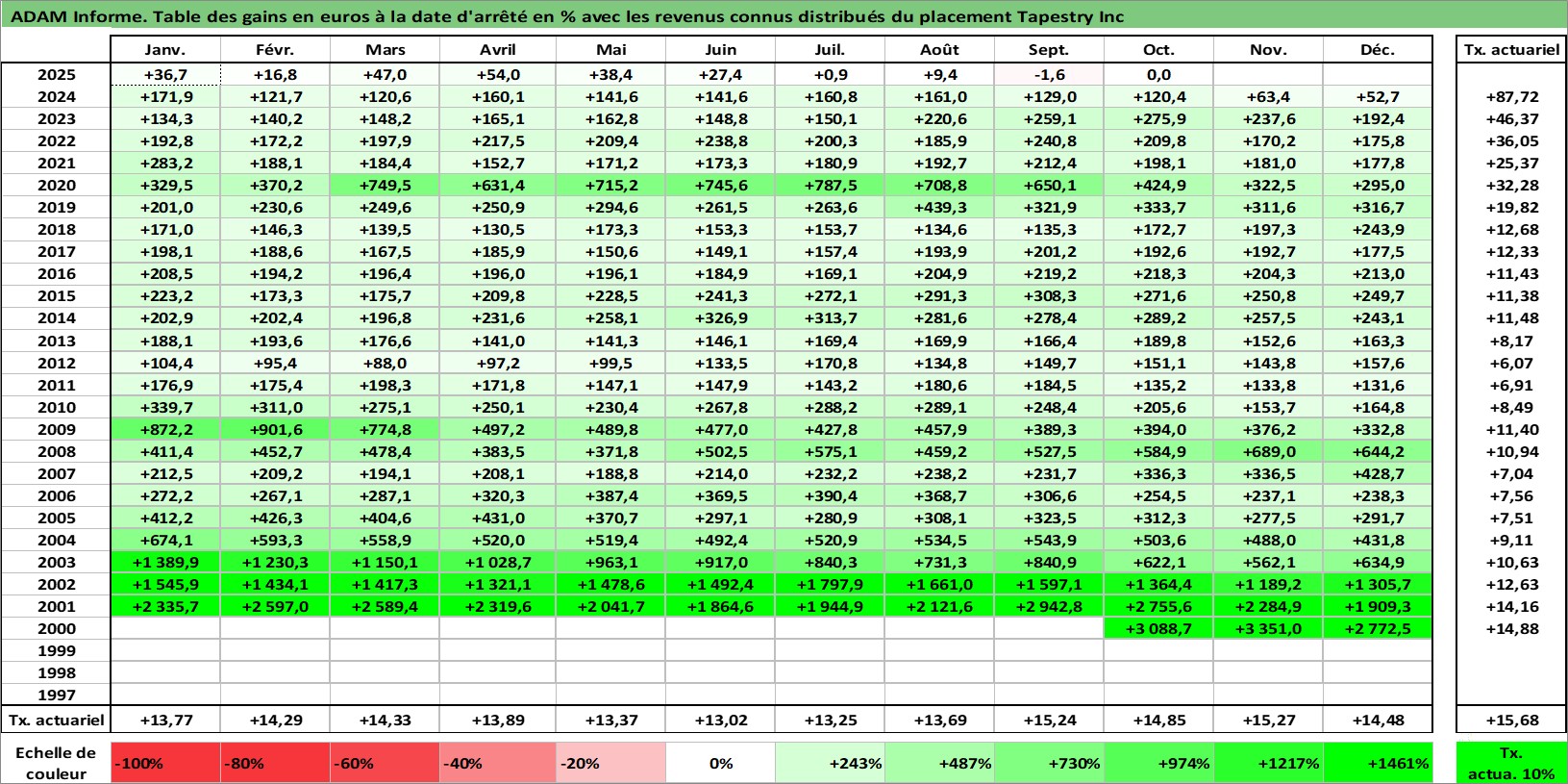Click the "Tx. actuariel" label of the bottom row

(x=56, y=721)
